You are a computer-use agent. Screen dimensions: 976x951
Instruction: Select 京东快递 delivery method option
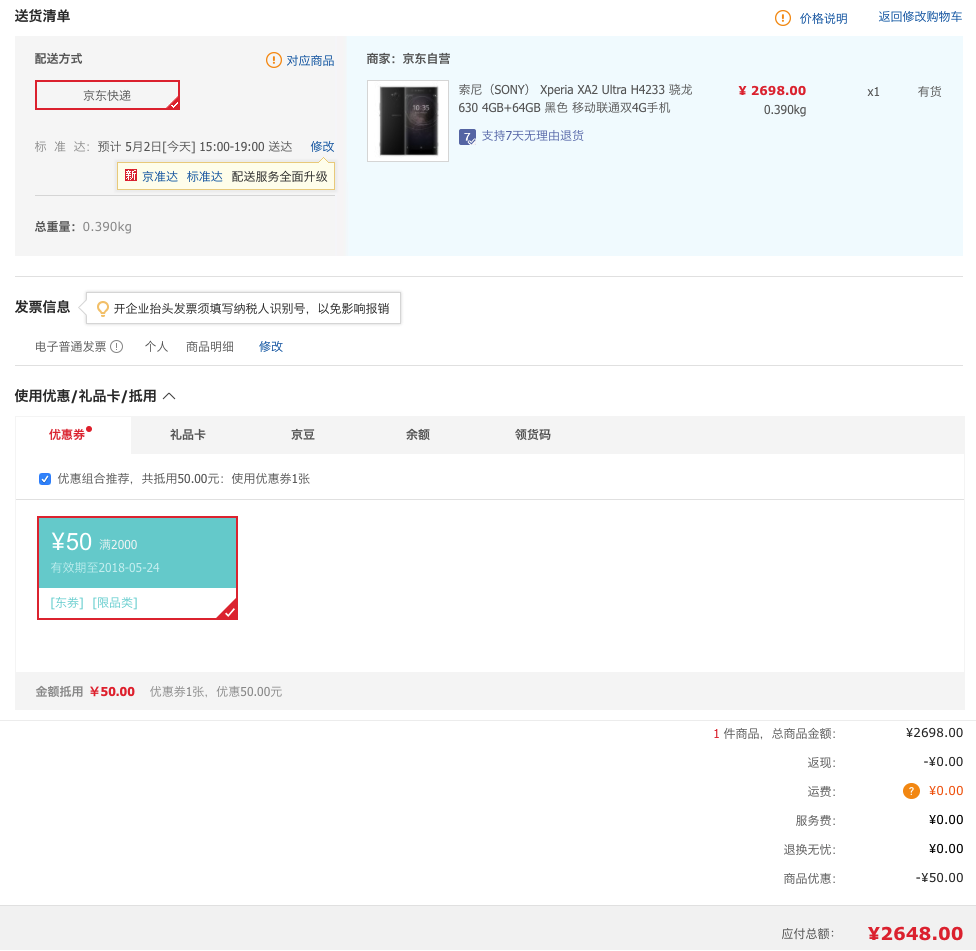[107, 95]
